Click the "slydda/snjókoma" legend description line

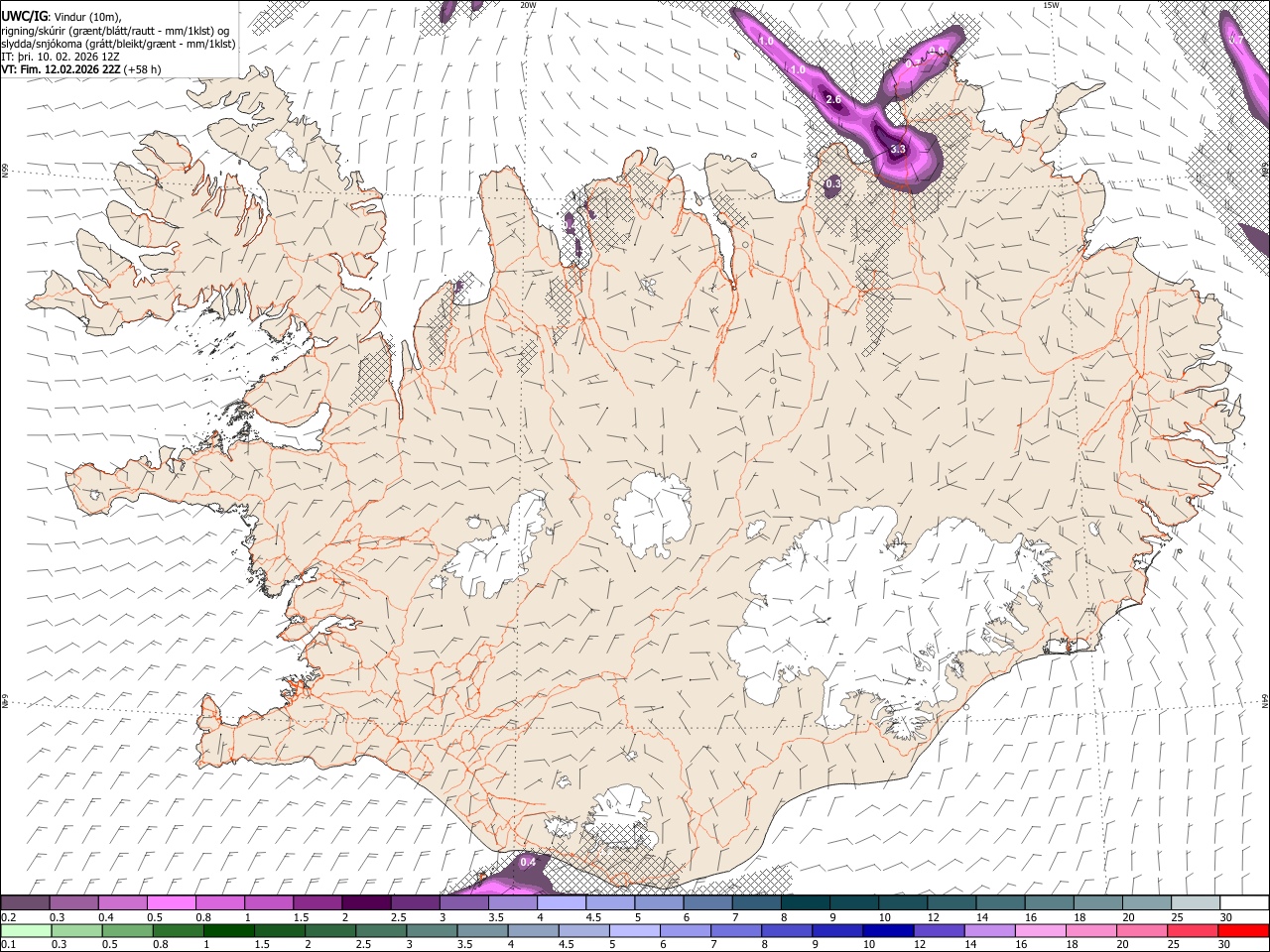point(118,44)
